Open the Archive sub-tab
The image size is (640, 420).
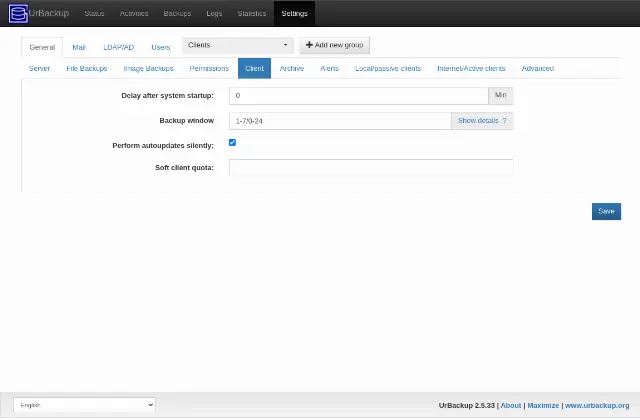(x=292, y=69)
